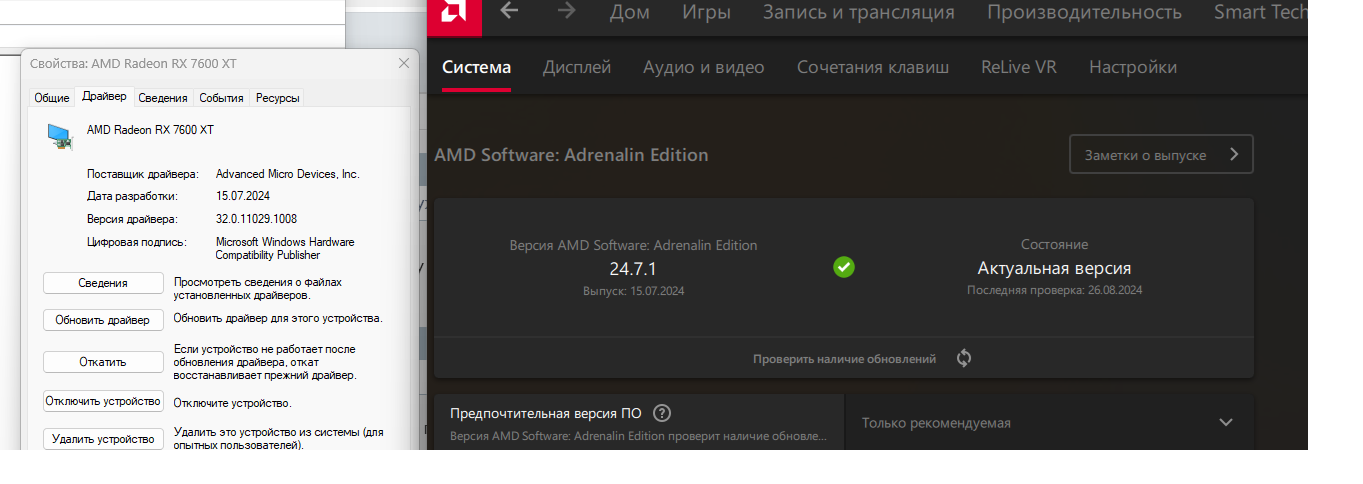Click the Advanced Micro Devices, Inc. text

tap(287, 174)
